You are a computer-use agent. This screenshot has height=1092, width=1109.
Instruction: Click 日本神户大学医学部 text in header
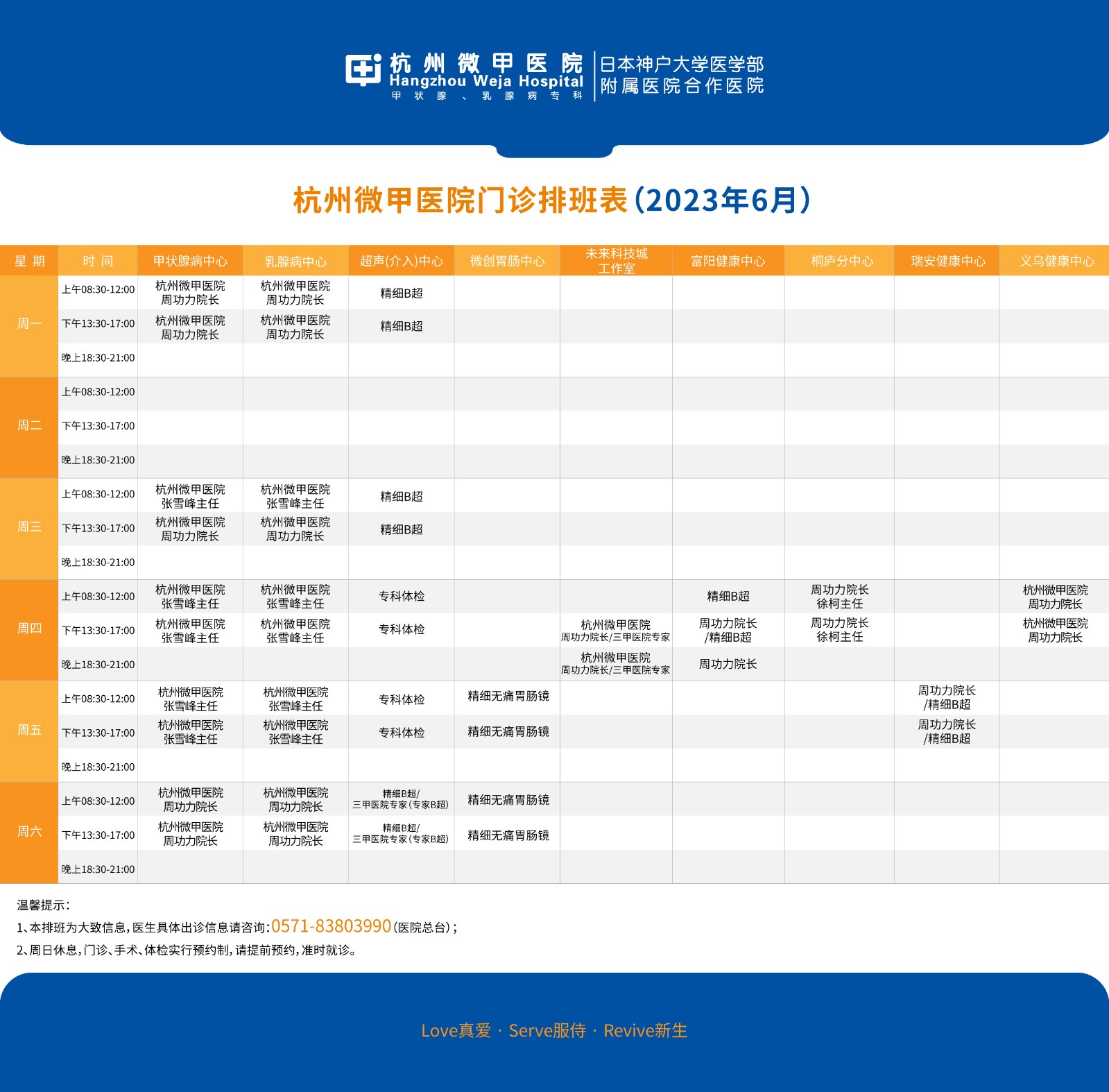(681, 65)
